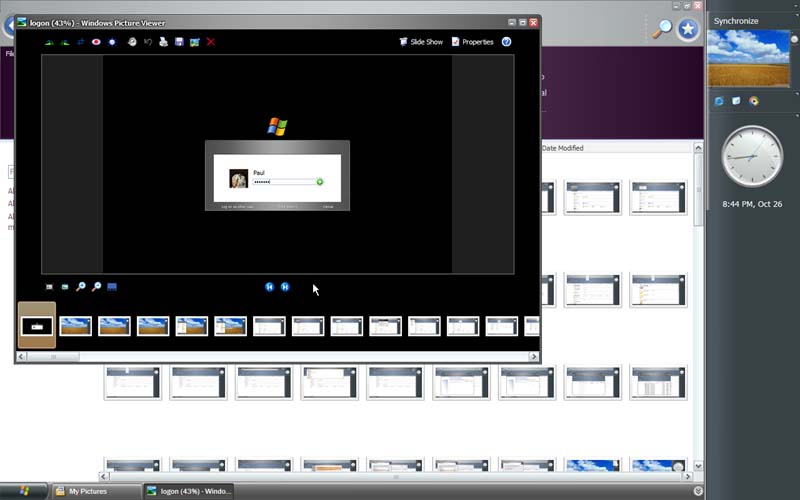800x500 pixels.
Task: Switch to My Pictures taskbar button
Action: pyautogui.click(x=95, y=491)
